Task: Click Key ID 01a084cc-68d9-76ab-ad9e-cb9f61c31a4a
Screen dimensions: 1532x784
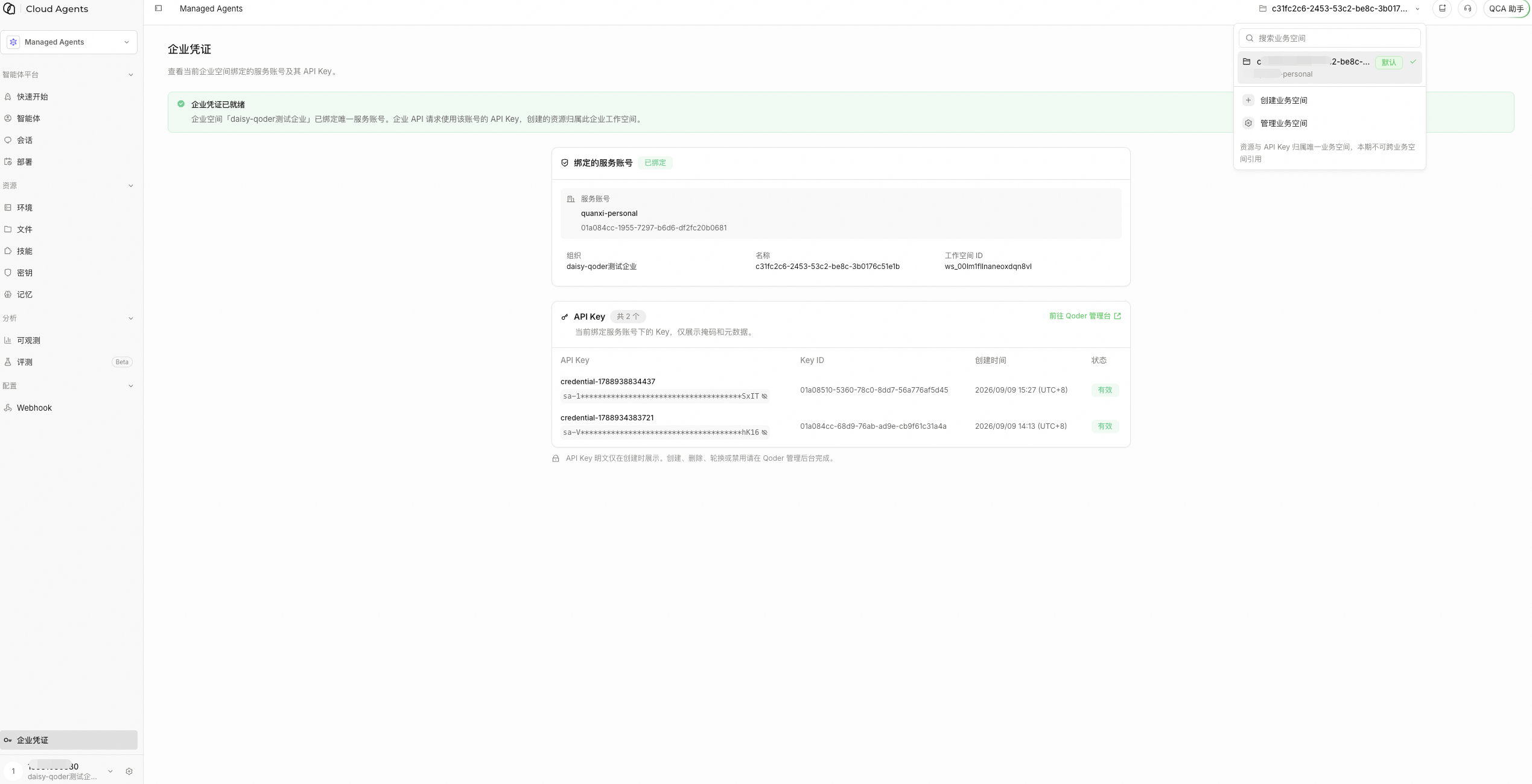Action: click(873, 426)
